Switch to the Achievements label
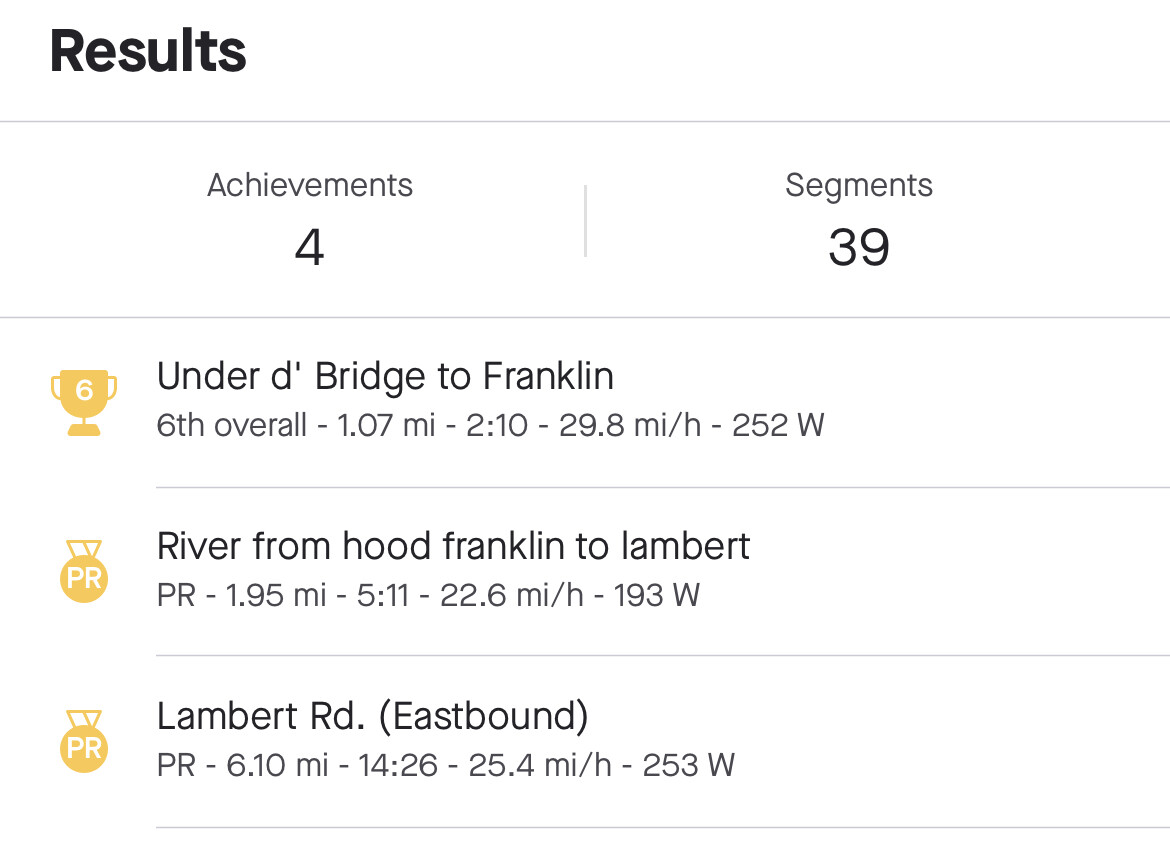Viewport: 1170px width, 851px height. click(310, 185)
